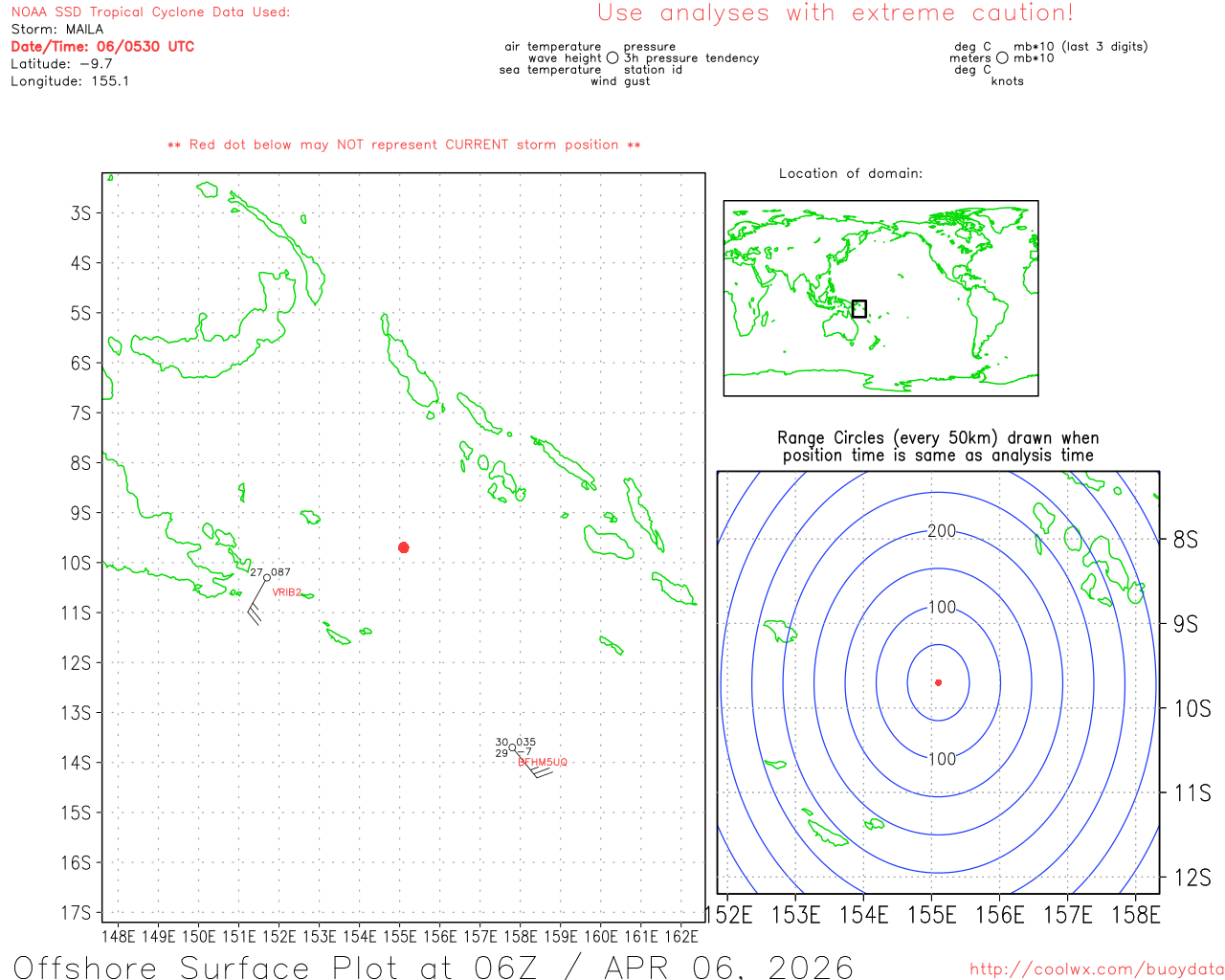Select the VRIB2 station circle marker
This screenshot has height=980, width=1225.
click(267, 577)
